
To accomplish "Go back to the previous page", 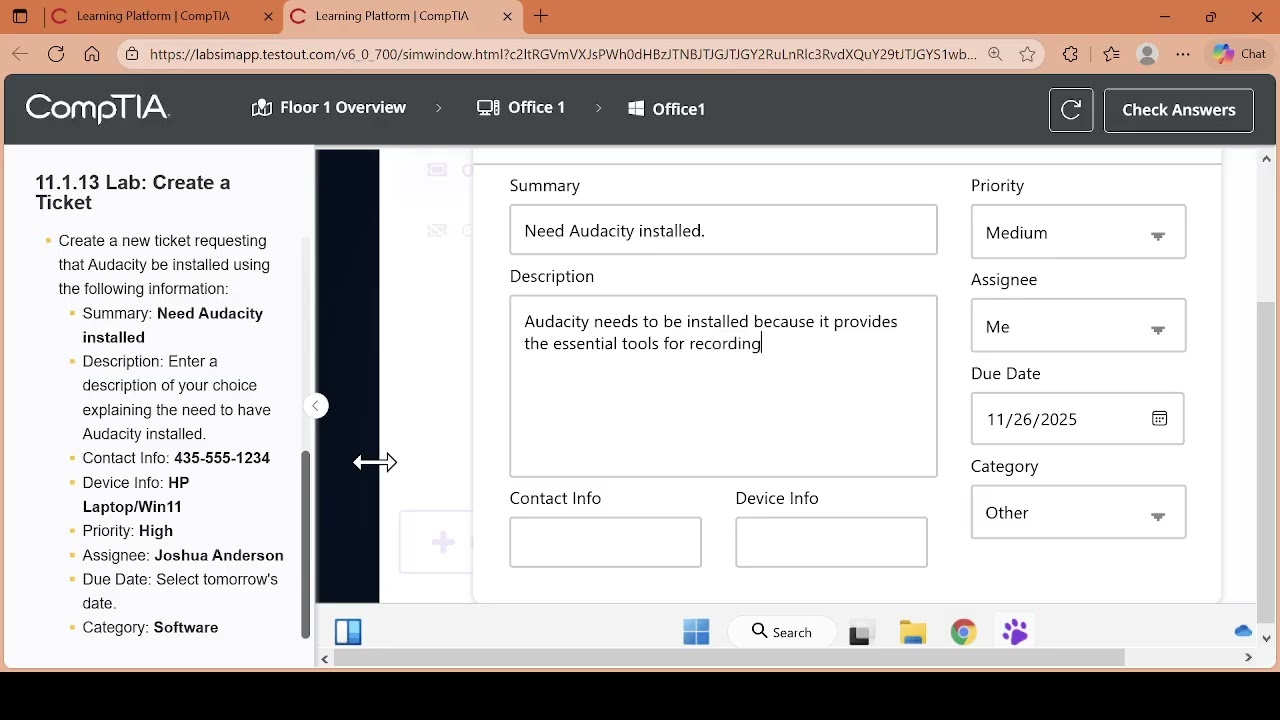I will coord(20,54).
